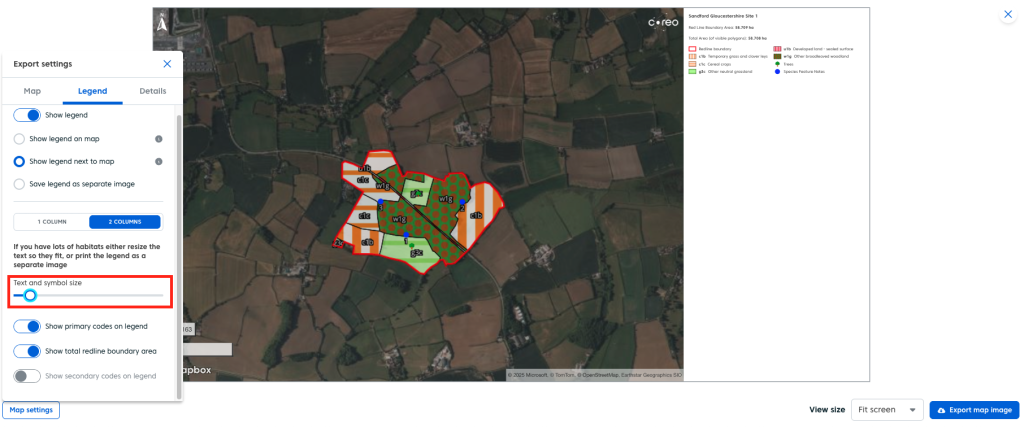This screenshot has width=1024, height=427.
Task: Click the Coreo logo on the map
Action: (x=663, y=22)
